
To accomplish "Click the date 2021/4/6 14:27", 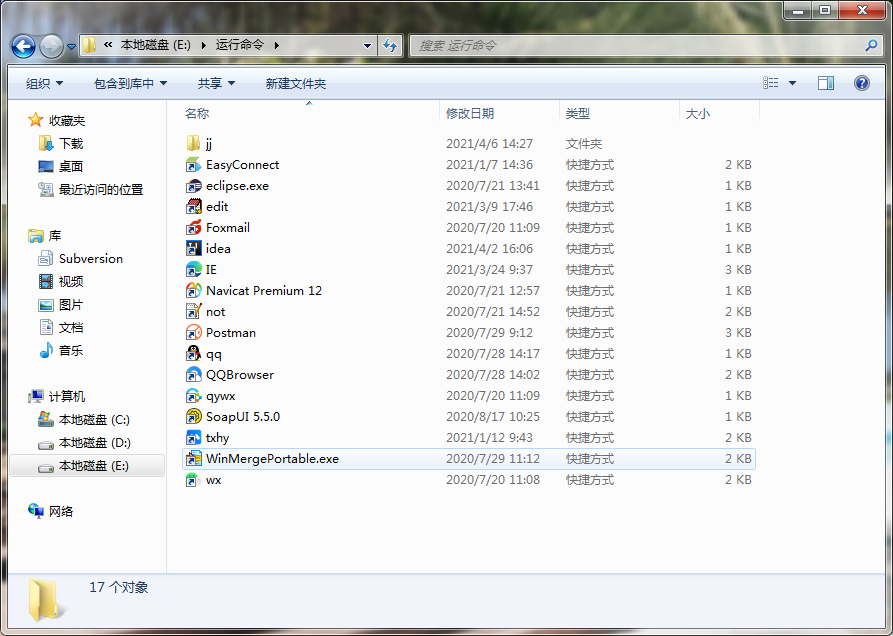I will [x=489, y=143].
